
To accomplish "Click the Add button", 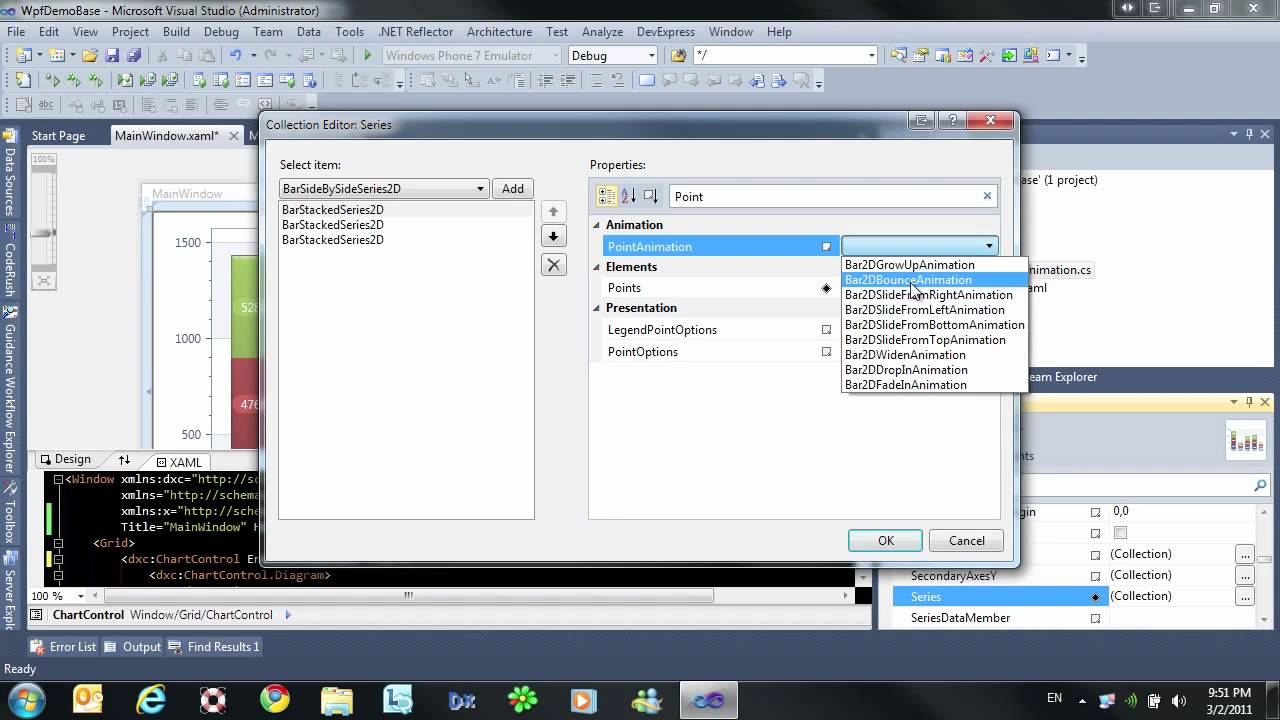I will pos(513,189).
